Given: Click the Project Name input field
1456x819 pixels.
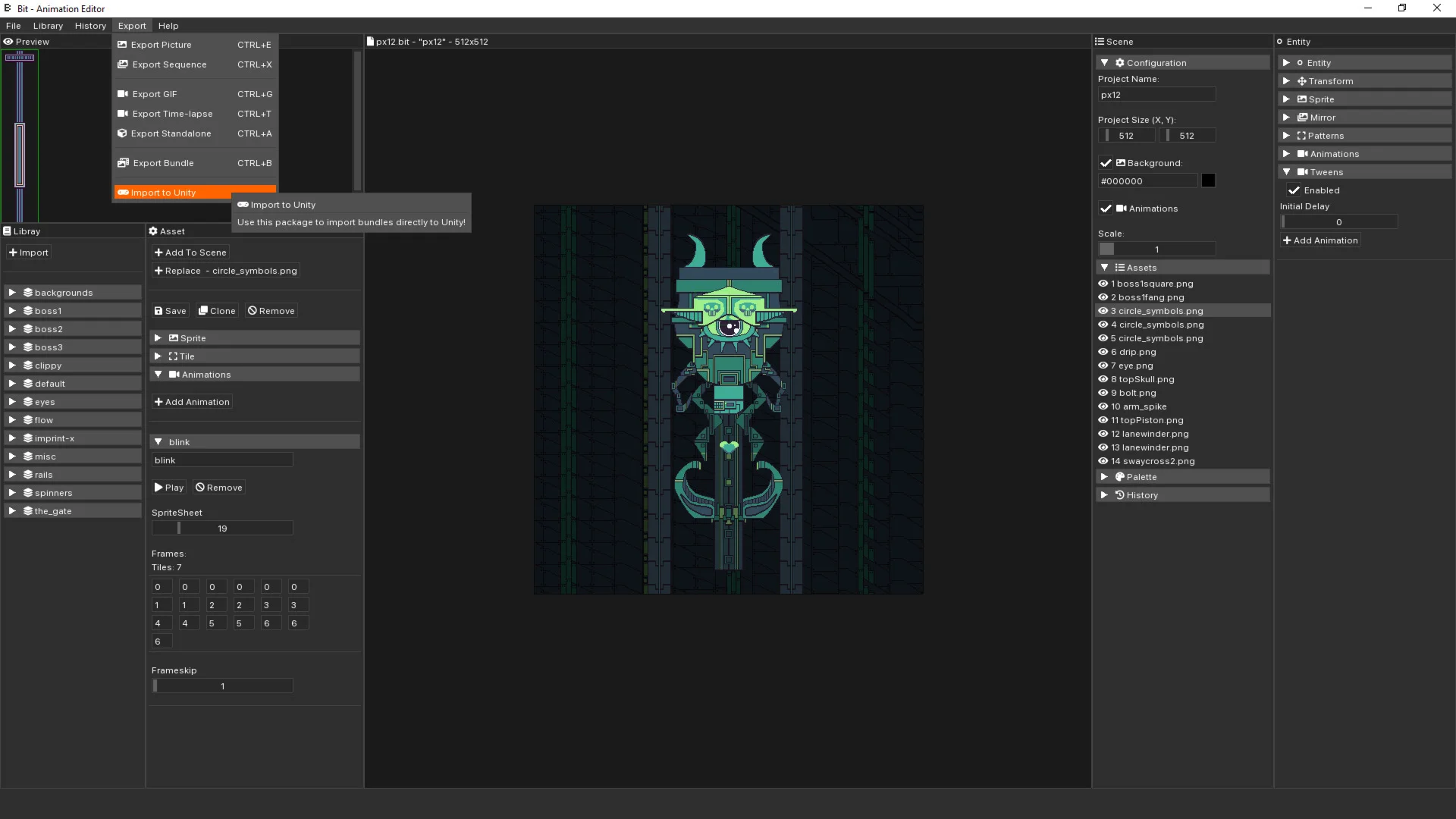Looking at the screenshot, I should click(1156, 95).
